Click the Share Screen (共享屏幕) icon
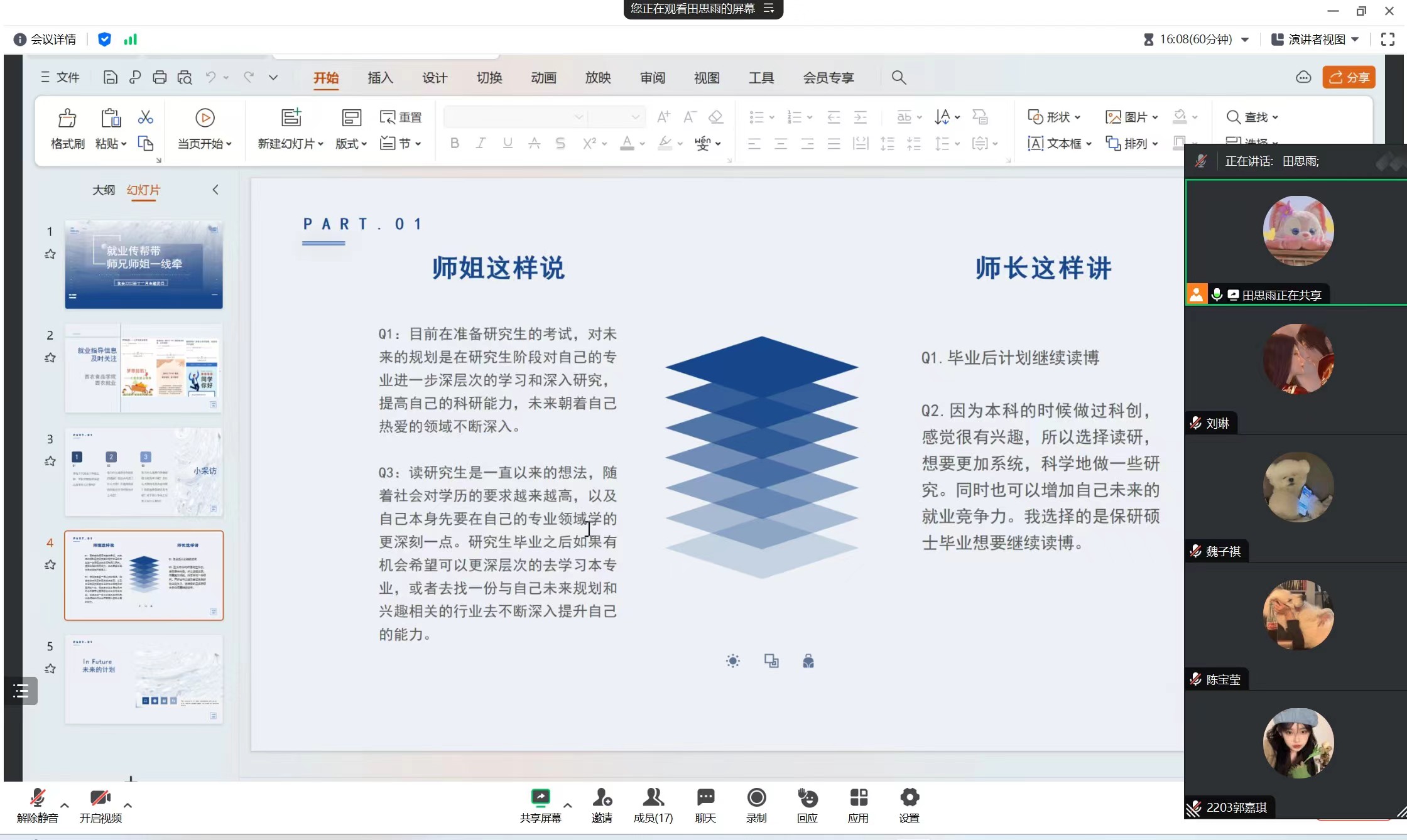This screenshot has width=1407, height=840. point(540,798)
